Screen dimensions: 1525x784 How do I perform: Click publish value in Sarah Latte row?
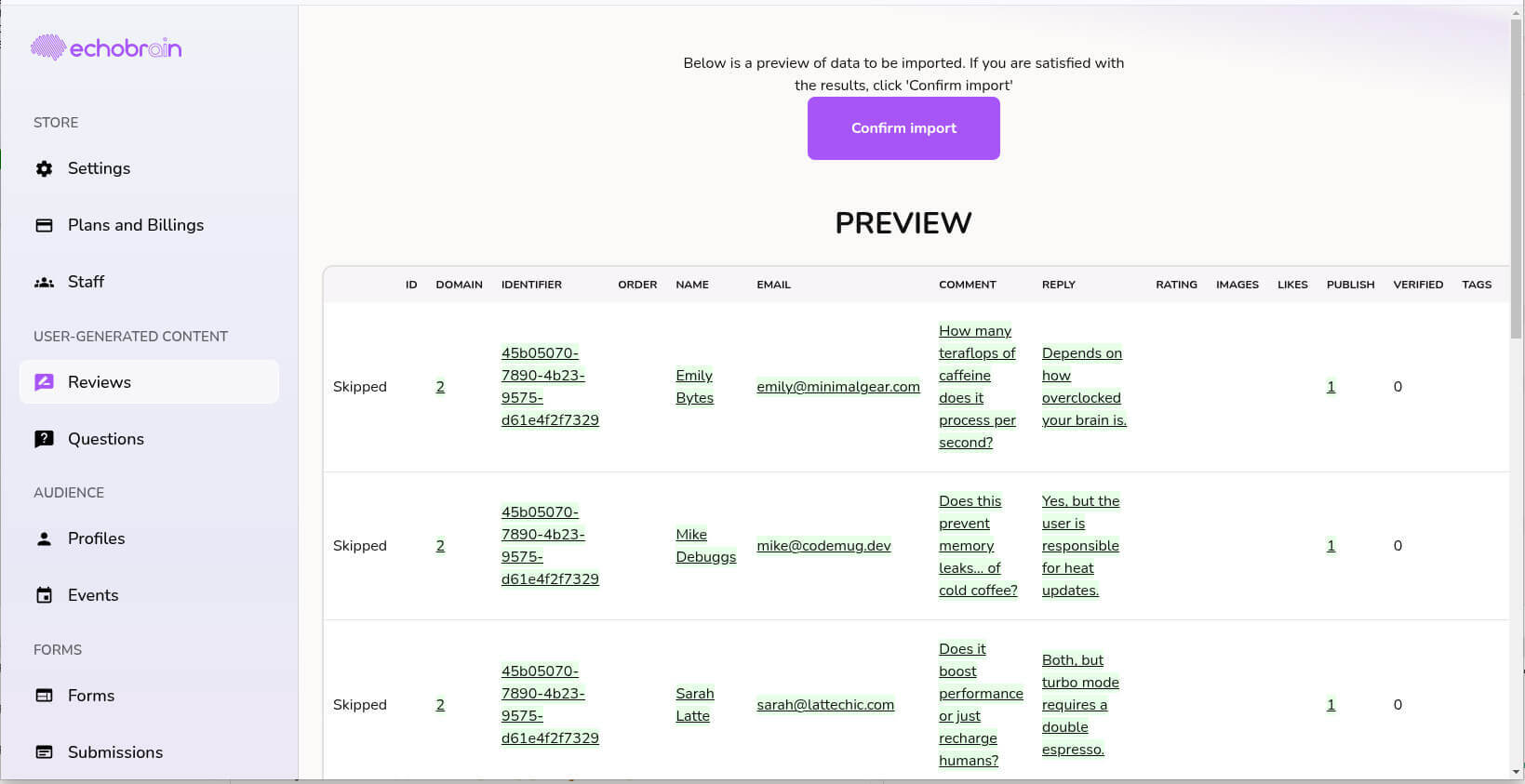click(x=1331, y=705)
